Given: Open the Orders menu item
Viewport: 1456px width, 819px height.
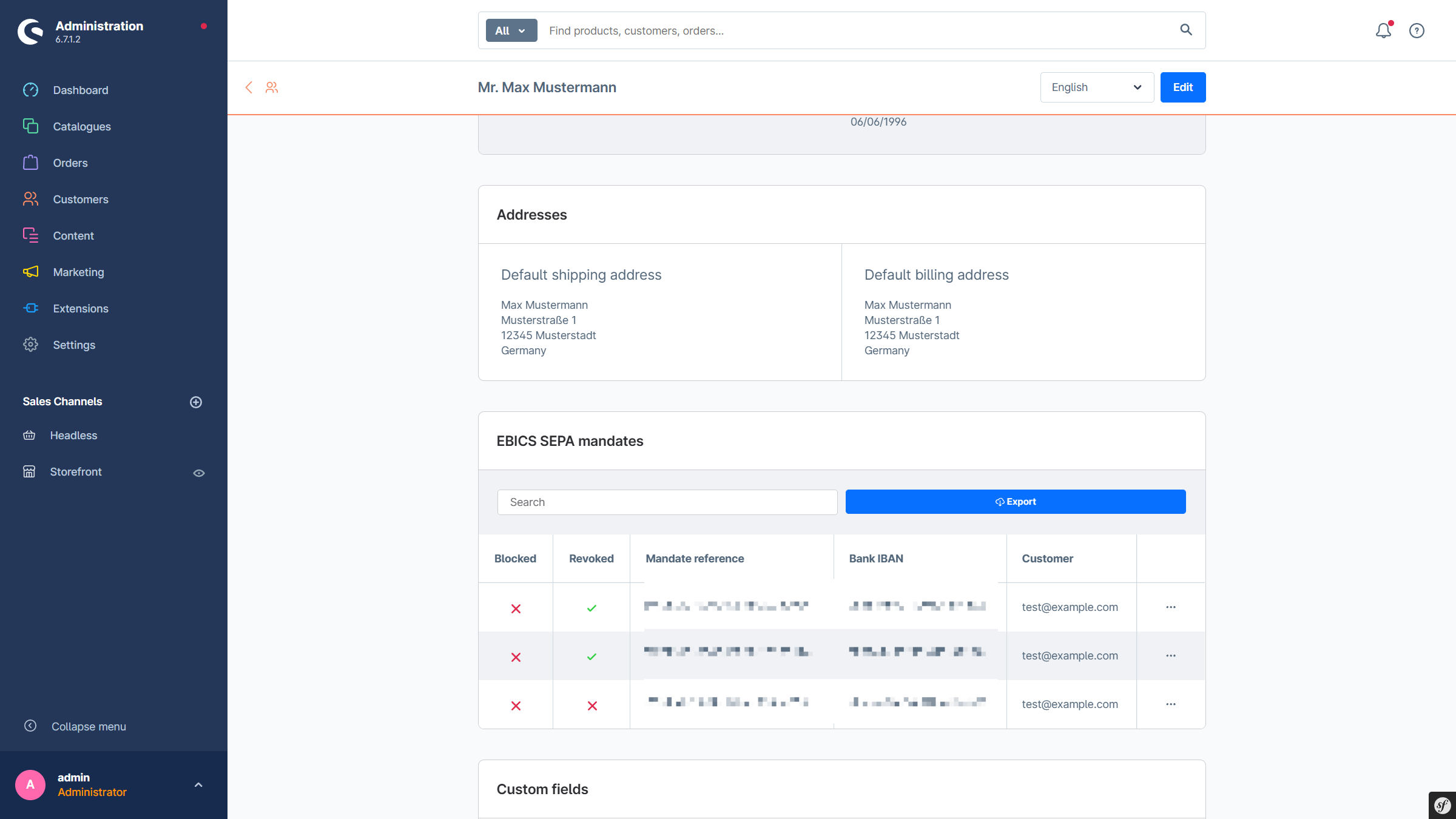Looking at the screenshot, I should click(70, 163).
